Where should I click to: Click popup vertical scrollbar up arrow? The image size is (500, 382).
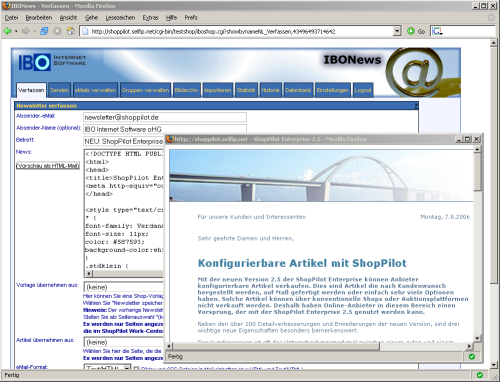[477, 149]
